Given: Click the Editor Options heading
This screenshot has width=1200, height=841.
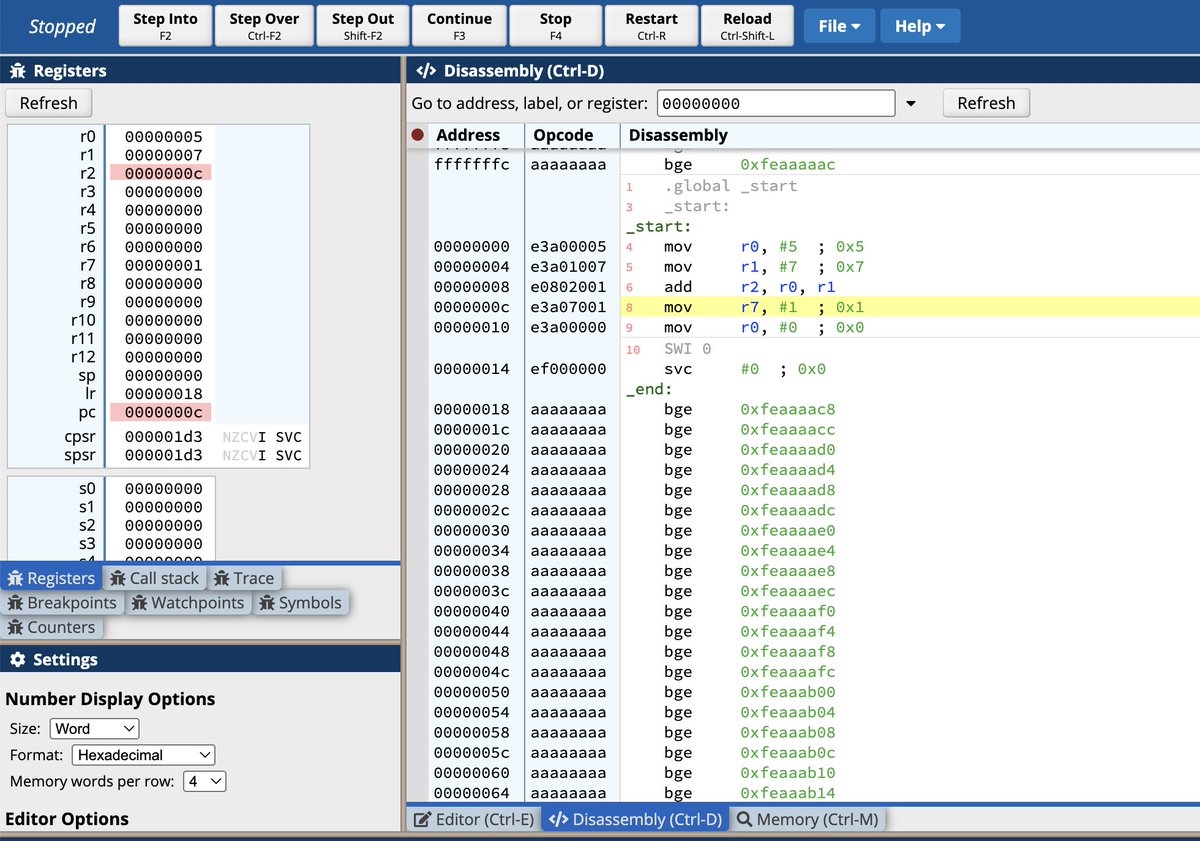Looking at the screenshot, I should pyautogui.click(x=67, y=819).
